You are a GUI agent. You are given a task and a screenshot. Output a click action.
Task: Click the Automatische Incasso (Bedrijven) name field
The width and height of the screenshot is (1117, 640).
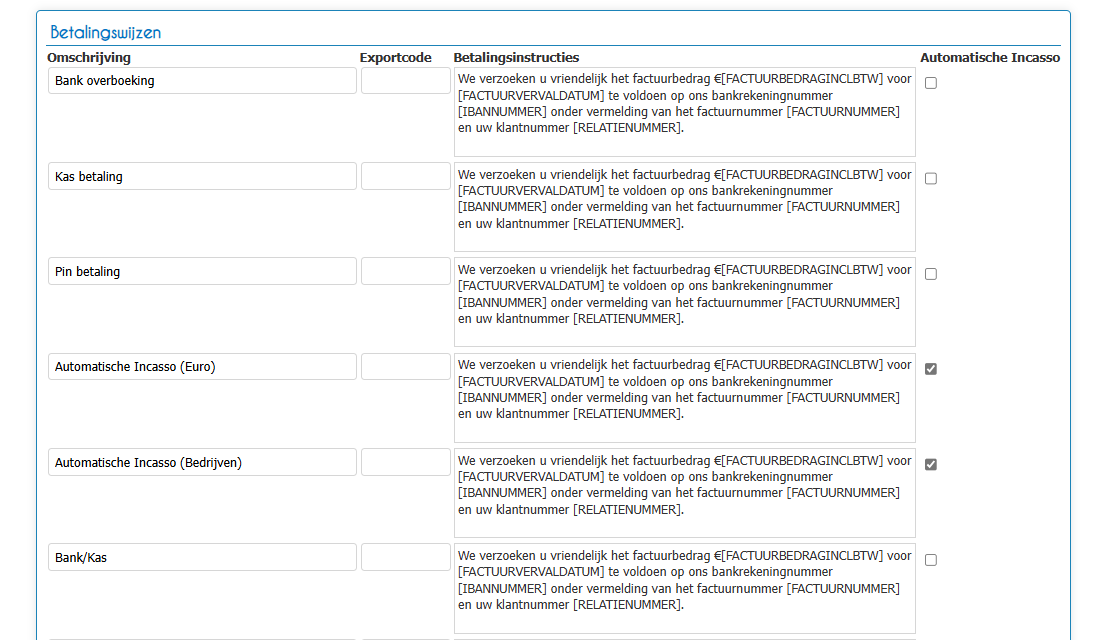pos(202,462)
